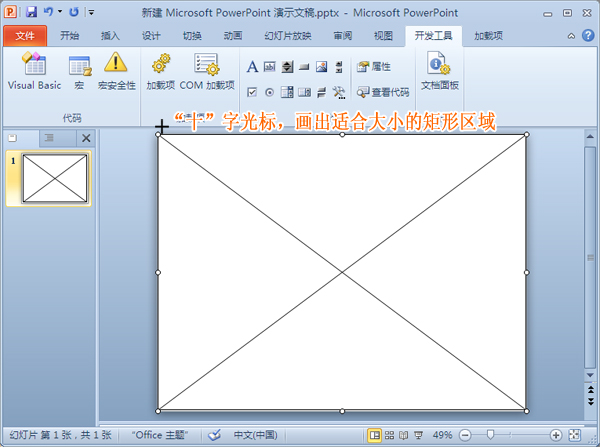Open the File (文件) tab

(25, 36)
